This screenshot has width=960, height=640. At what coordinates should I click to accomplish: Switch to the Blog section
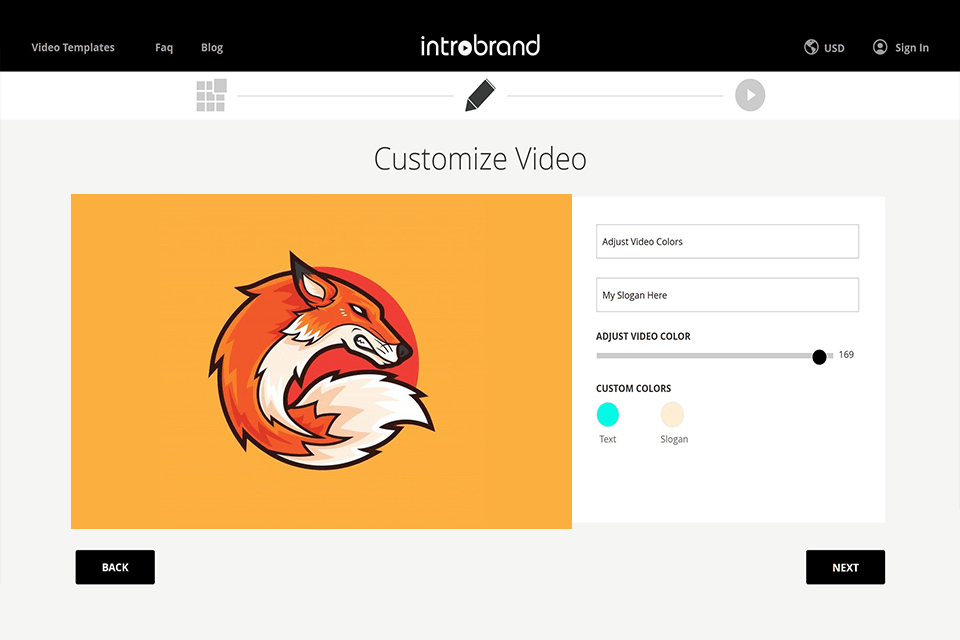click(211, 47)
